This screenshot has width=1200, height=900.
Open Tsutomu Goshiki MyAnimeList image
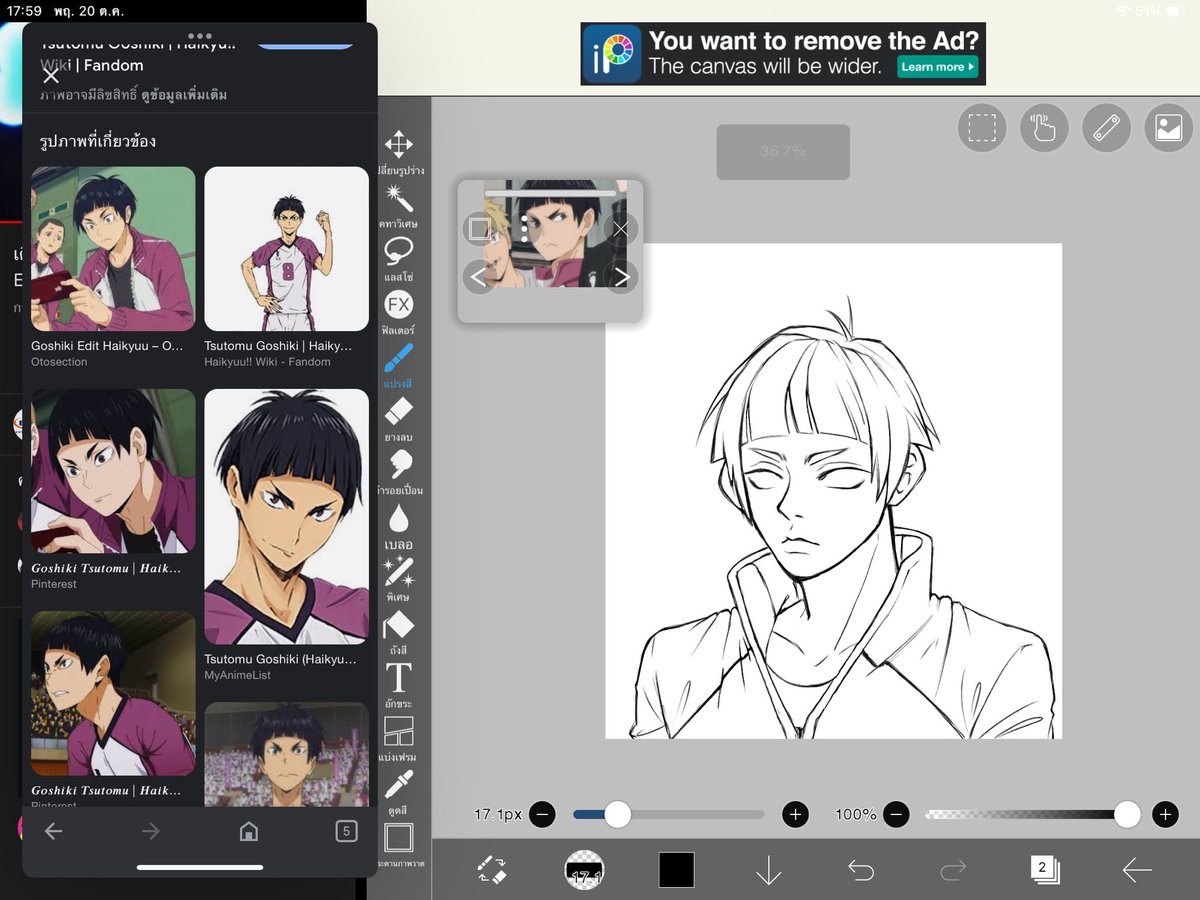286,516
